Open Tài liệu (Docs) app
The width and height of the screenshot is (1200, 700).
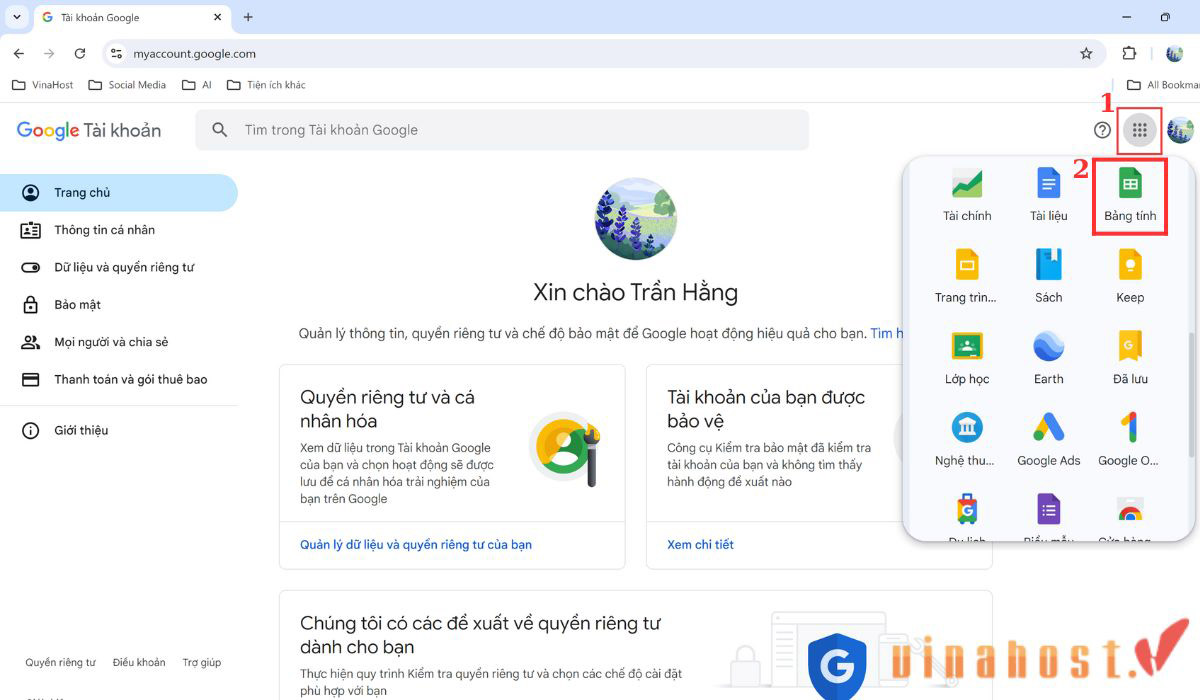point(1049,195)
